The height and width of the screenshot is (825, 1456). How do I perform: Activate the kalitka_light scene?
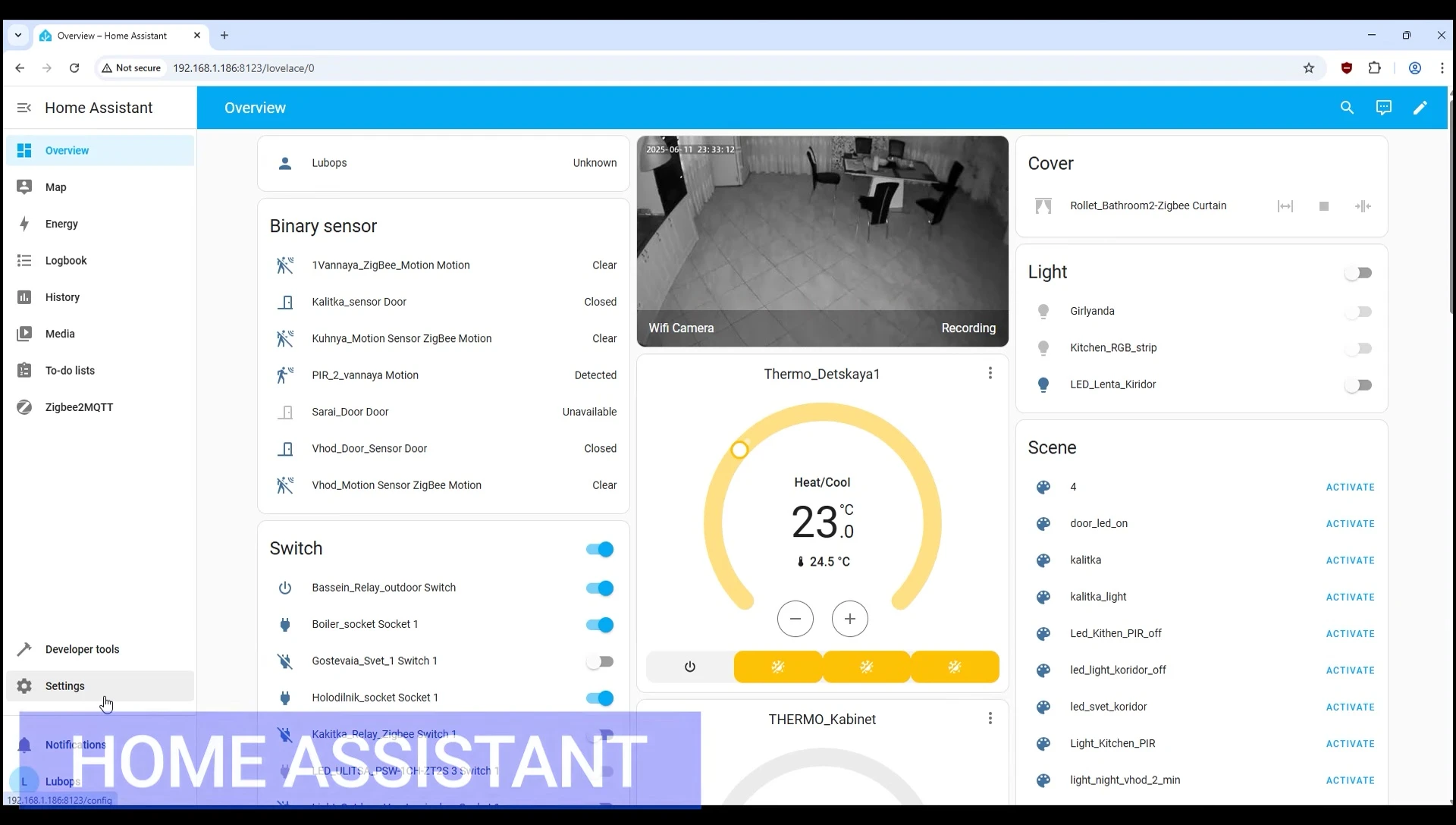[x=1350, y=598]
